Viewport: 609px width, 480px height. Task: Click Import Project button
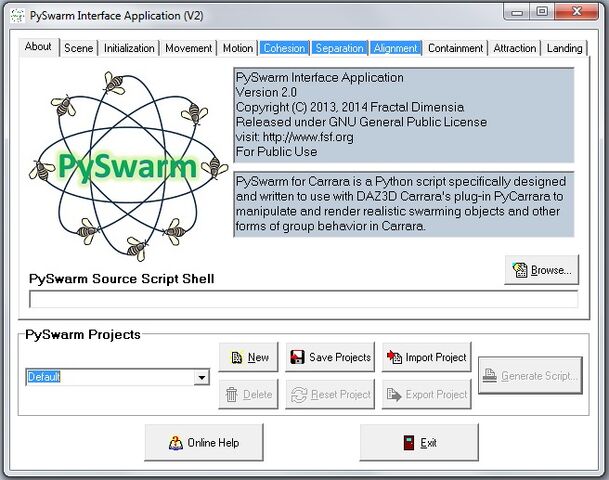(426, 357)
